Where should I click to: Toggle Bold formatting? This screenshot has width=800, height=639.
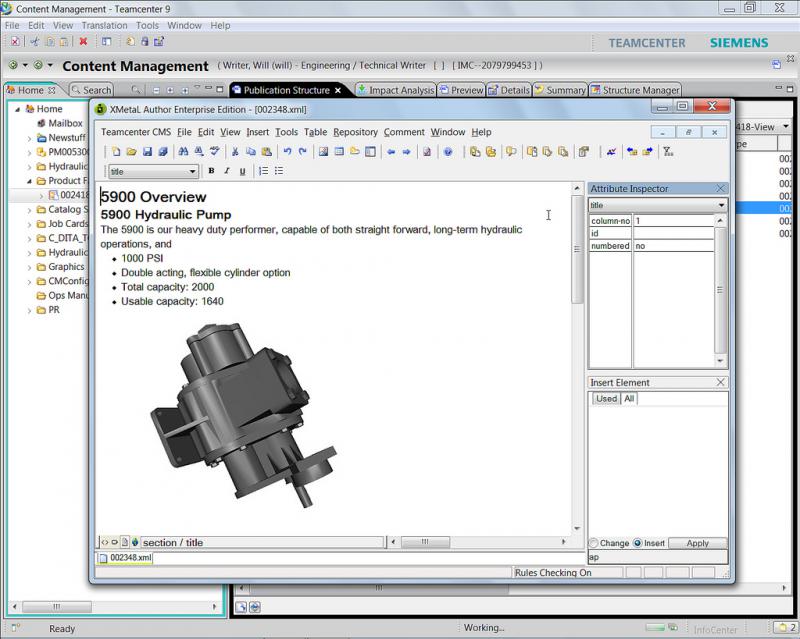(211, 171)
